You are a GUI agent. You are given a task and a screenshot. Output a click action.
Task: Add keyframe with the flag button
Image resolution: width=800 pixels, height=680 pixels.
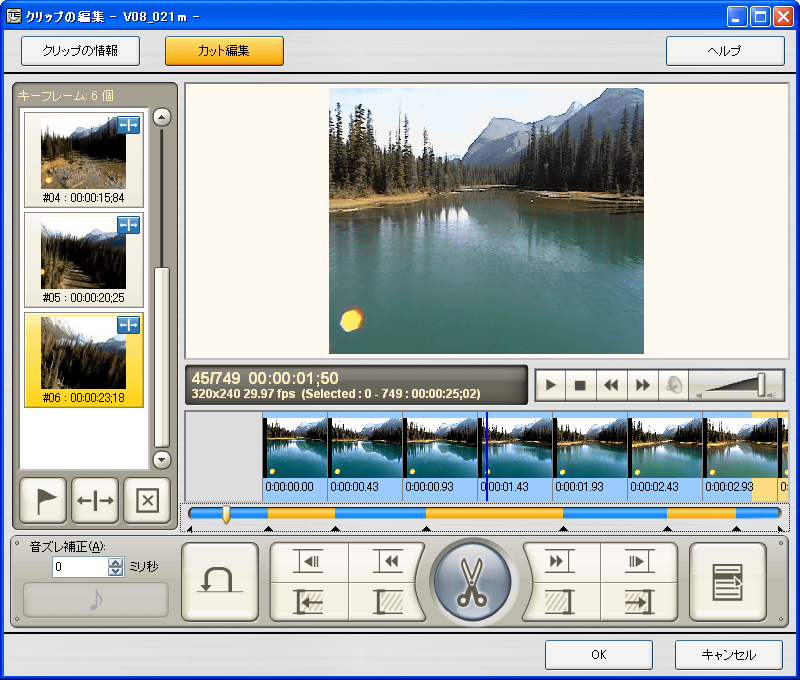point(43,500)
